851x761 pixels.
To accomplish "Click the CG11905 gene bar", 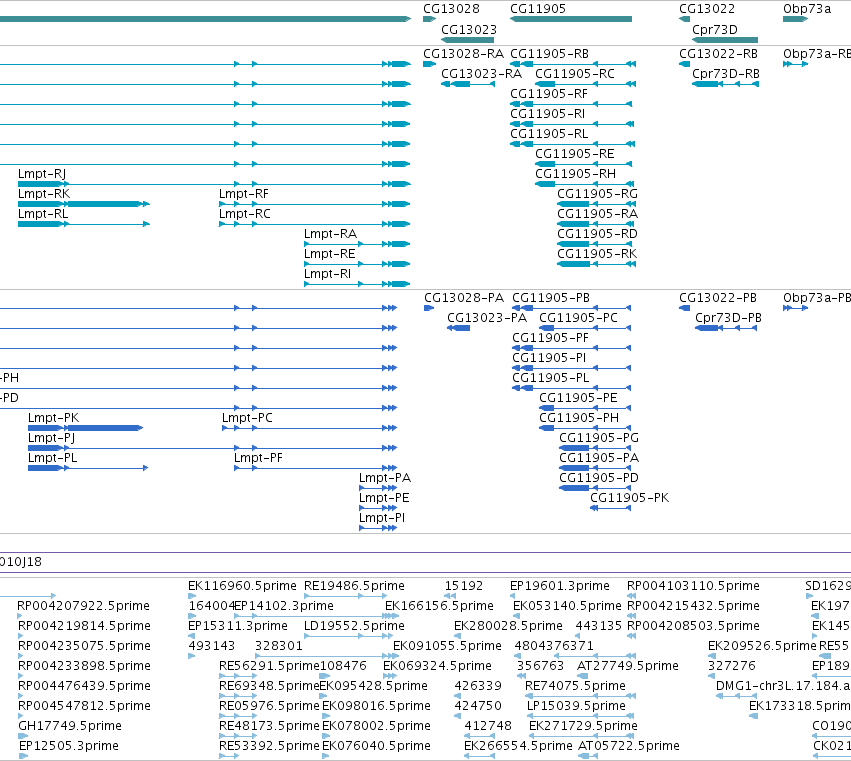I will 571,19.
